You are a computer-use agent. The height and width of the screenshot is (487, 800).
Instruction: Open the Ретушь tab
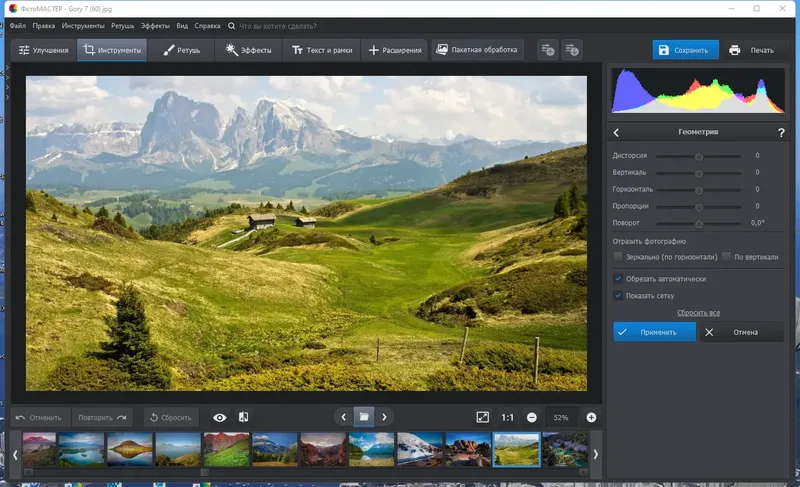182,50
